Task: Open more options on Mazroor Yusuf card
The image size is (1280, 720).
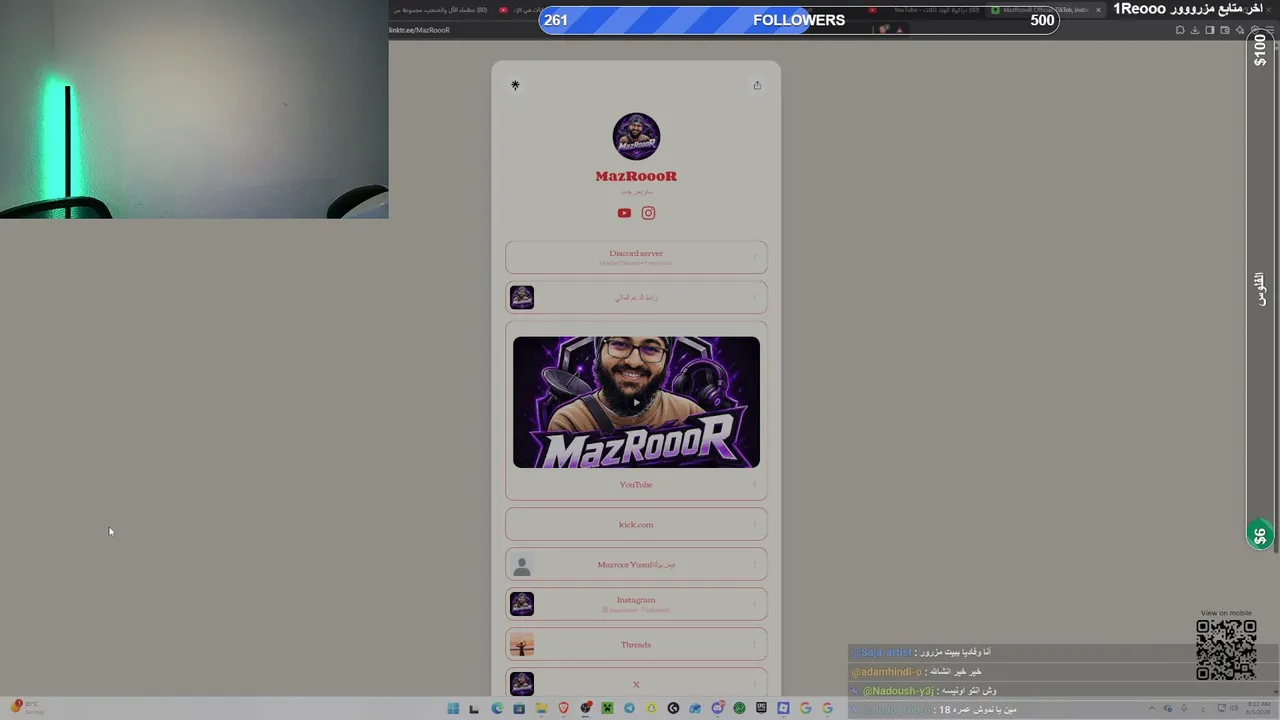Action: (x=755, y=564)
